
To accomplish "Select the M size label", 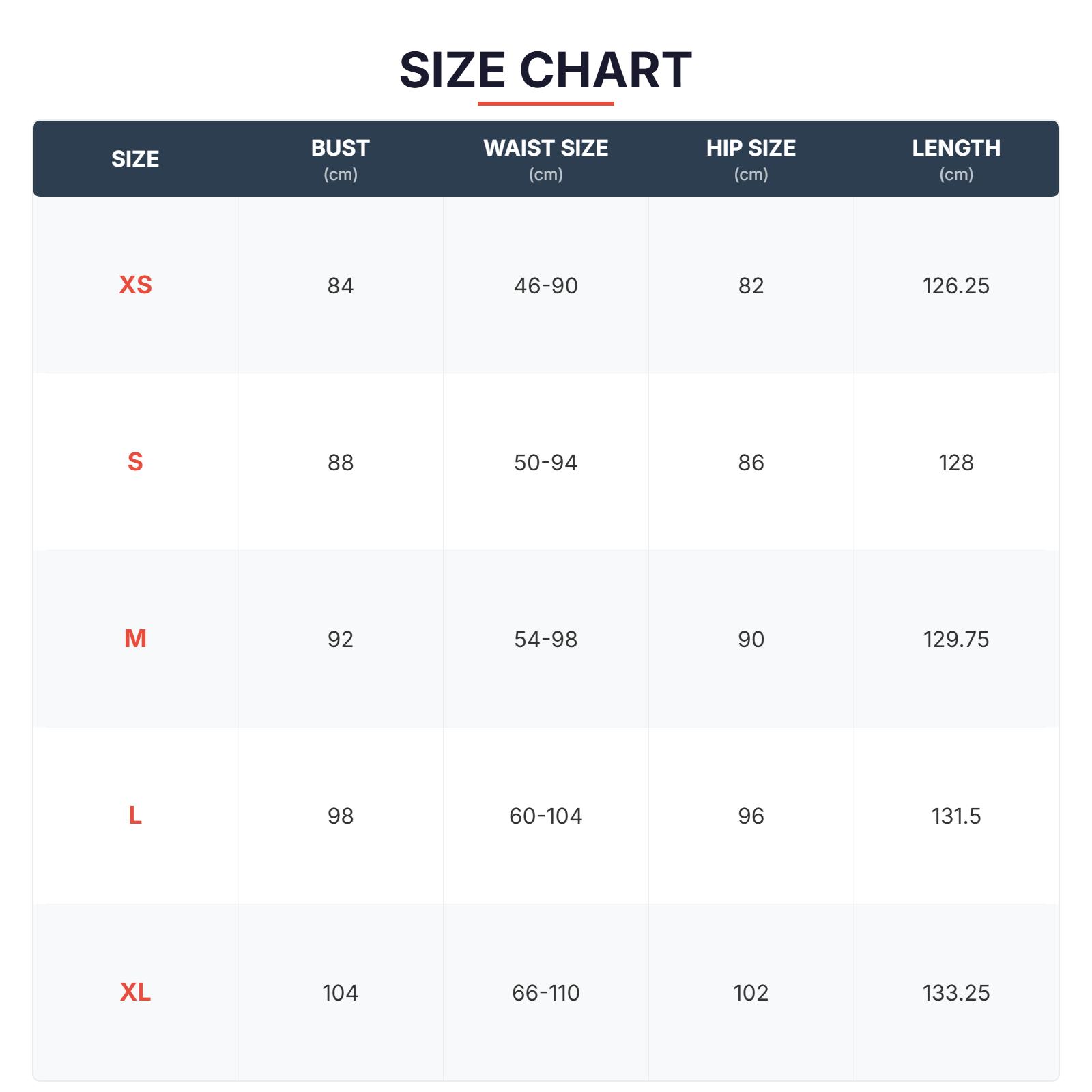I will point(135,639).
